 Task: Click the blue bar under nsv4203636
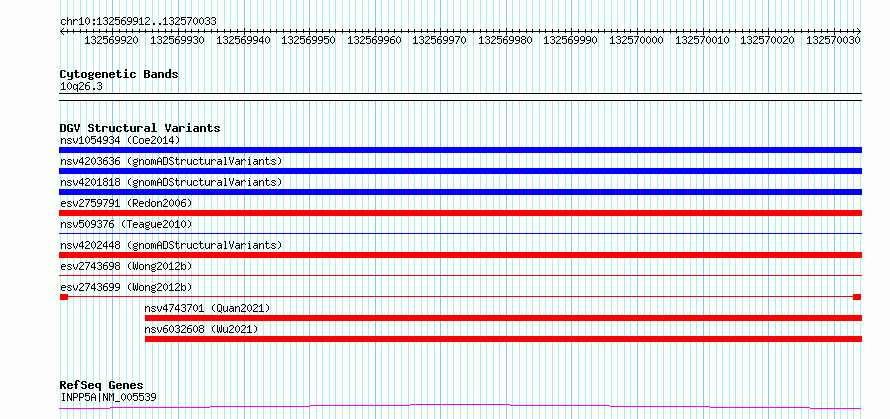pyautogui.click(x=460, y=171)
